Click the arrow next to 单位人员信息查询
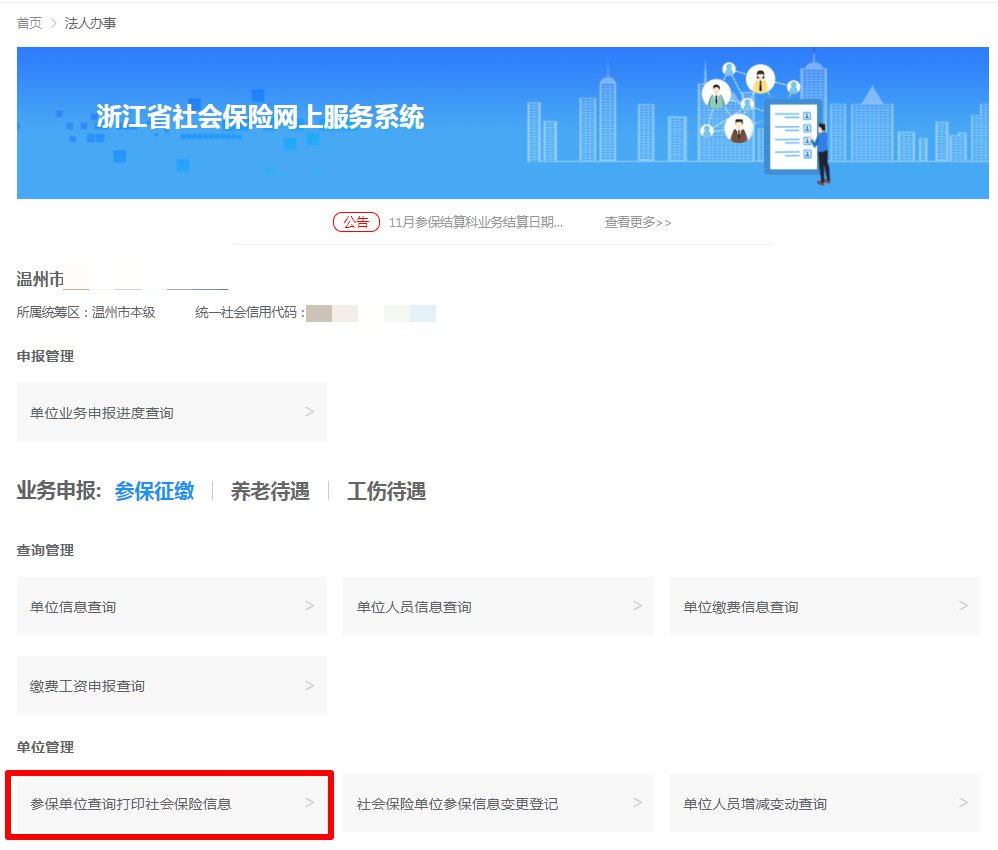 [x=637, y=606]
